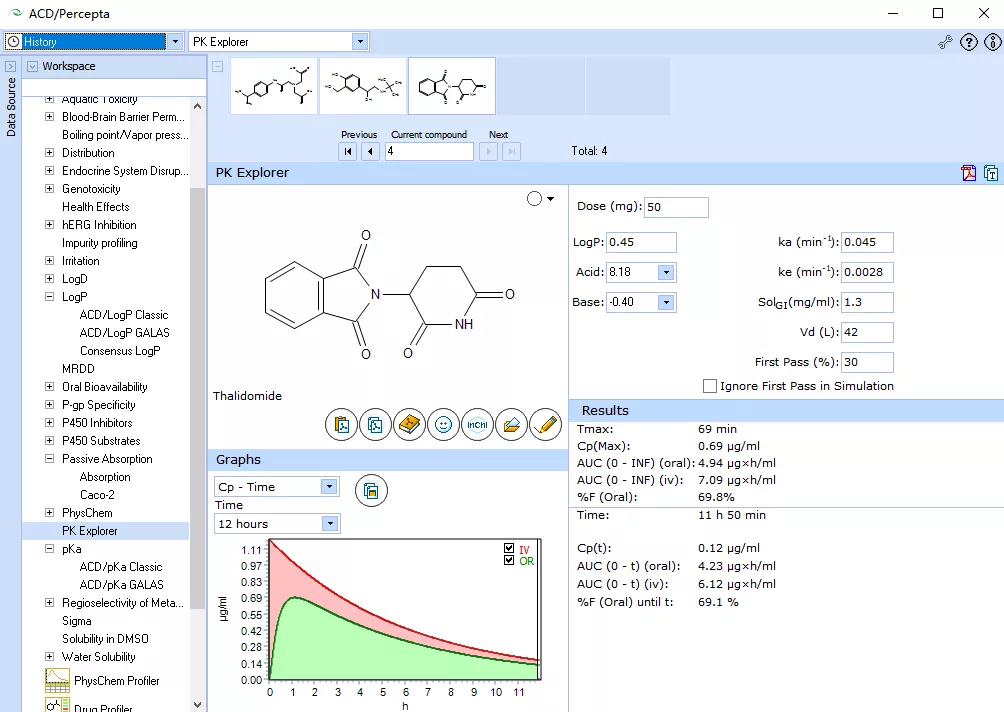Select Caco-2 in the workspace tree
The height and width of the screenshot is (712, 1004).
point(98,495)
